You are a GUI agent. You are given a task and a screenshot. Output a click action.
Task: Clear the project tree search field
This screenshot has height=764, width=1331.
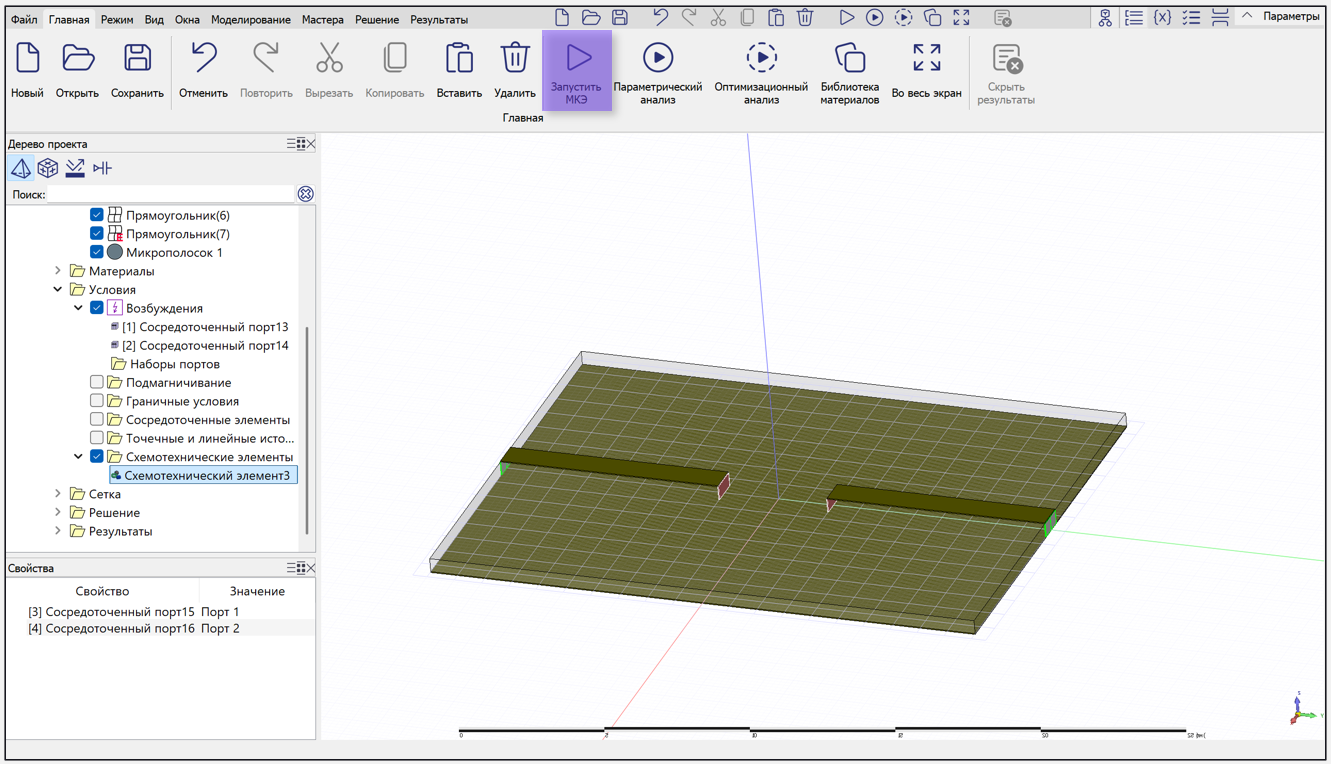[306, 194]
